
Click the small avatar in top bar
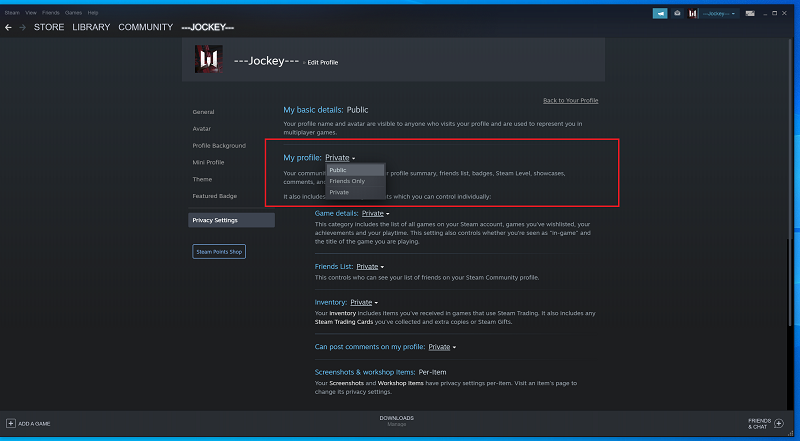(693, 13)
